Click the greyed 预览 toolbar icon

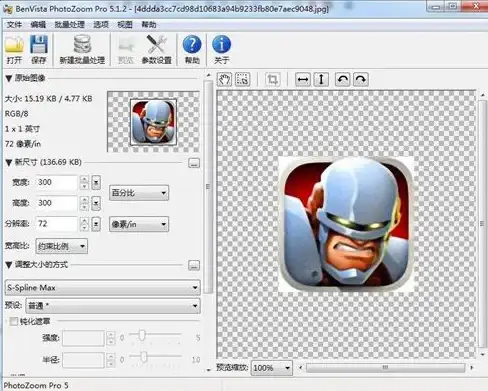[x=126, y=49]
